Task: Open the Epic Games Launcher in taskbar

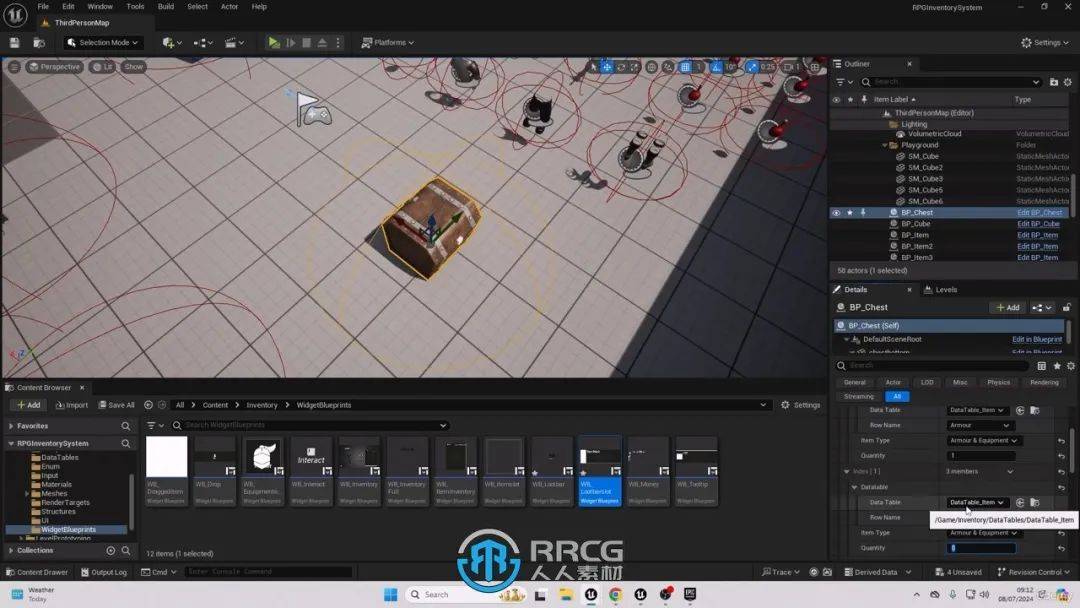Action: click(x=692, y=594)
